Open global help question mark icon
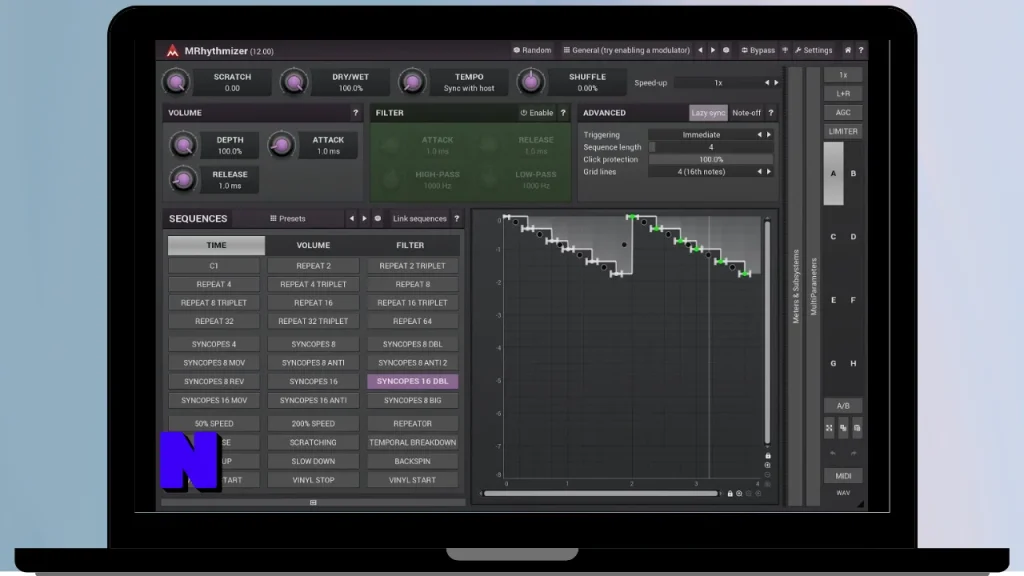The width and height of the screenshot is (1024, 576). [x=861, y=50]
